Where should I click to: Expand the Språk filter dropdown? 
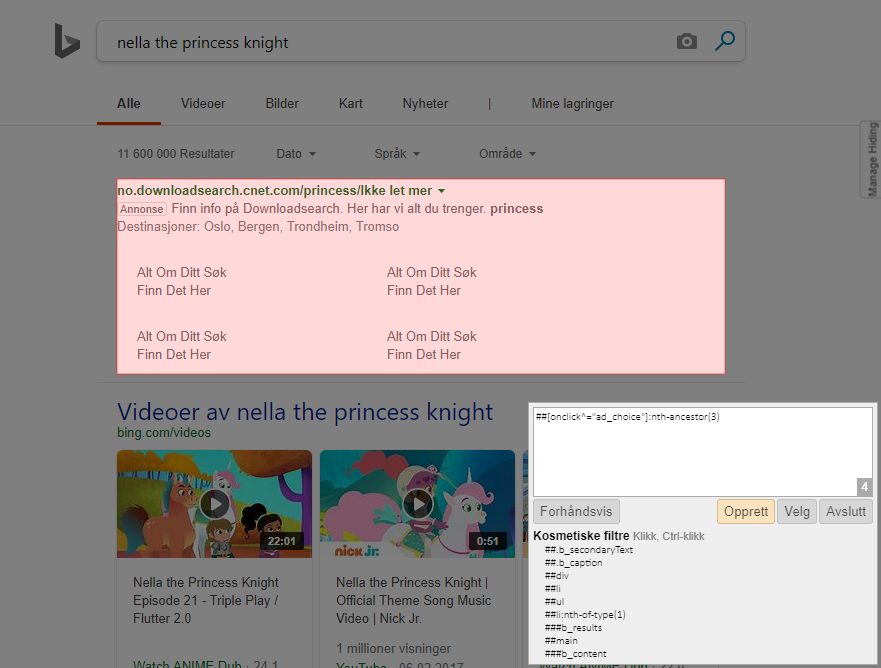tap(397, 153)
